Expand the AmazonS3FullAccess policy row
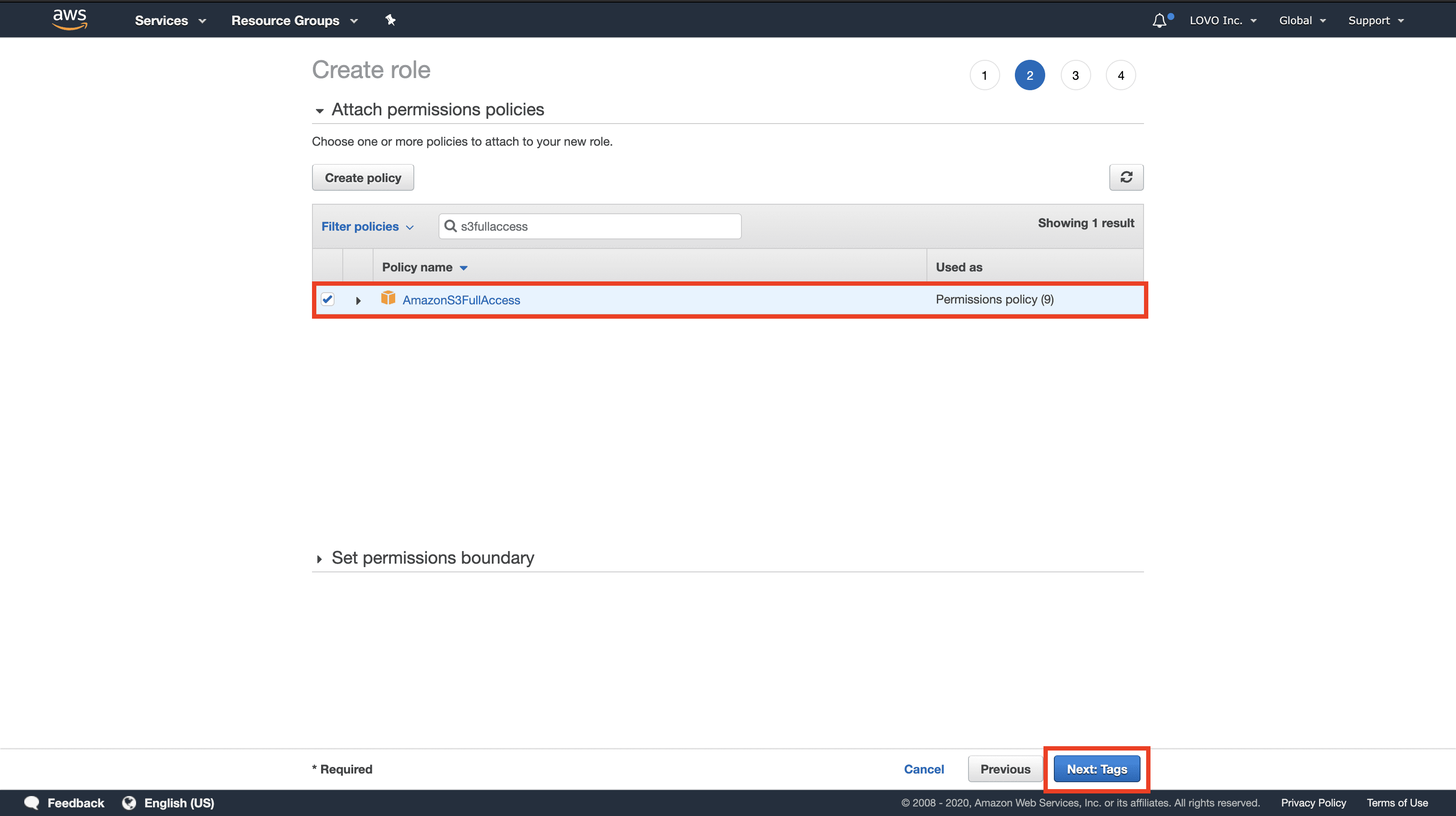This screenshot has width=1456, height=816. click(x=358, y=300)
